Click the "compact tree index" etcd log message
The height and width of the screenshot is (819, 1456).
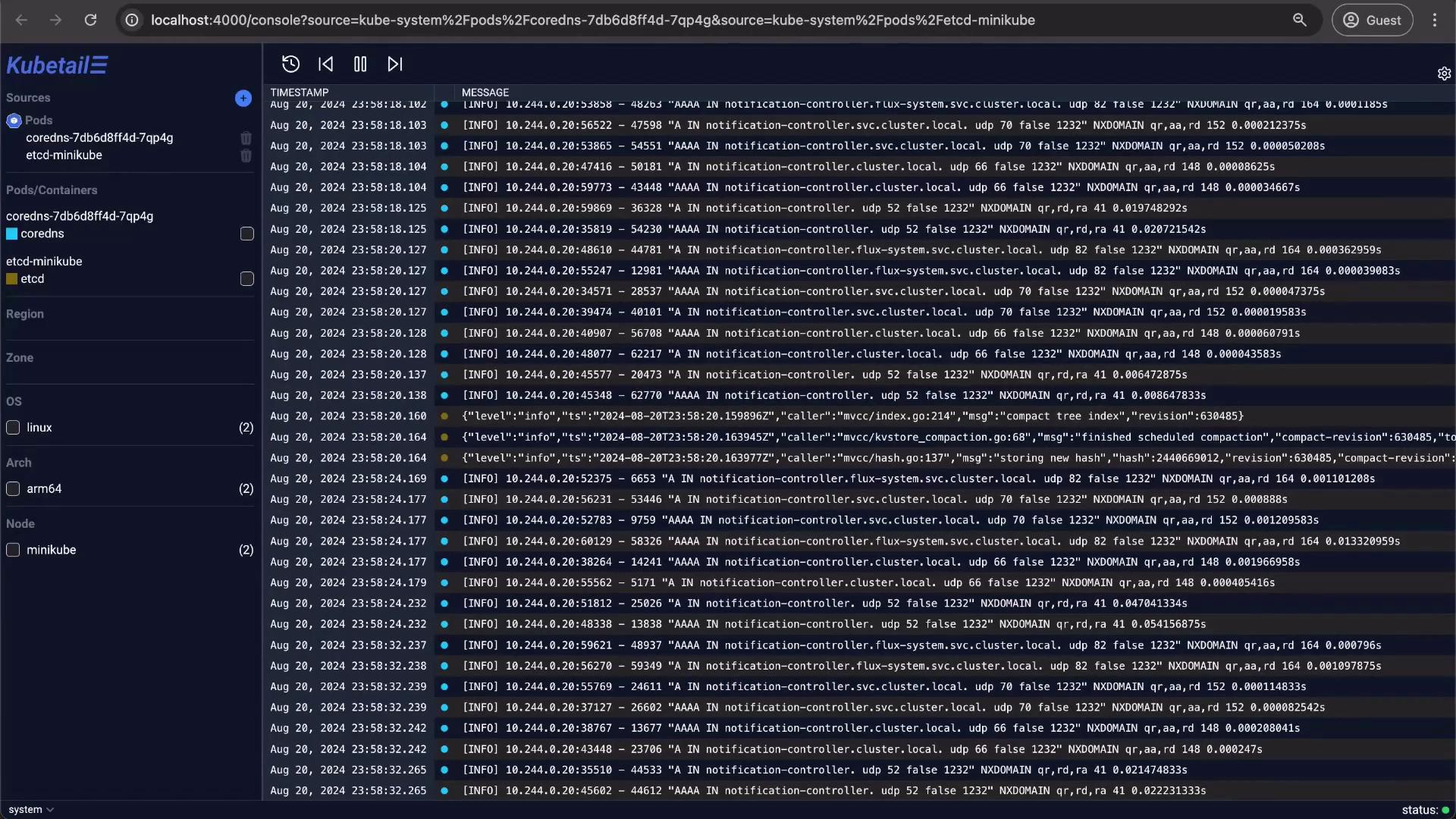853,416
